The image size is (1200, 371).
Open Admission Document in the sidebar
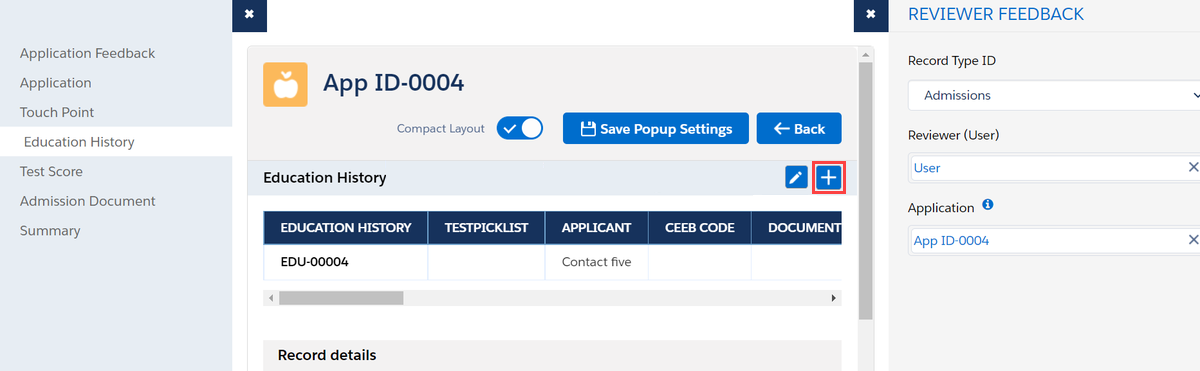pos(88,201)
